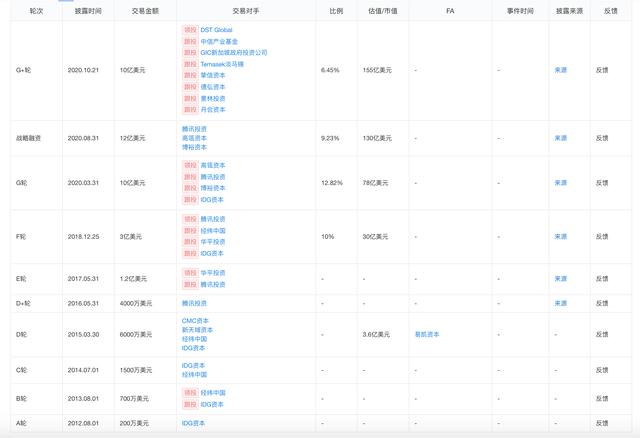Open IDG资本 link in B轮 row
Image resolution: width=640 pixels, height=438 pixels.
click(x=212, y=404)
